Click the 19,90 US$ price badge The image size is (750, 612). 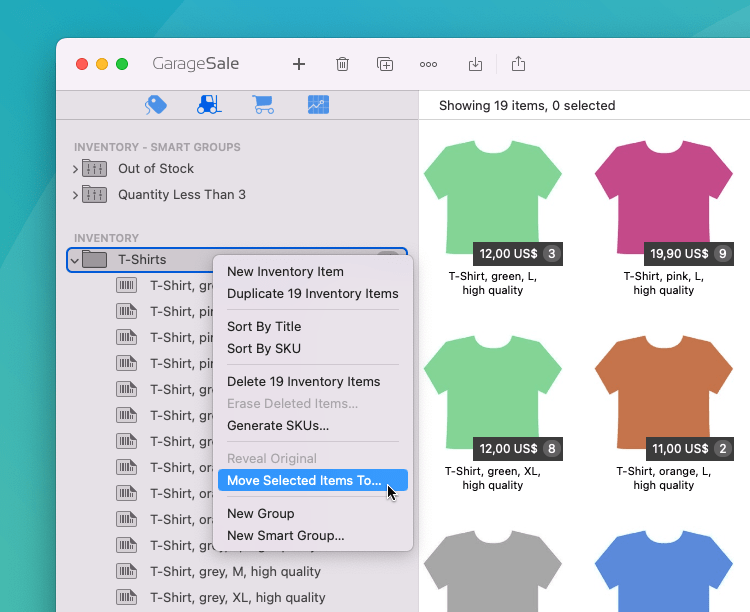(x=689, y=254)
